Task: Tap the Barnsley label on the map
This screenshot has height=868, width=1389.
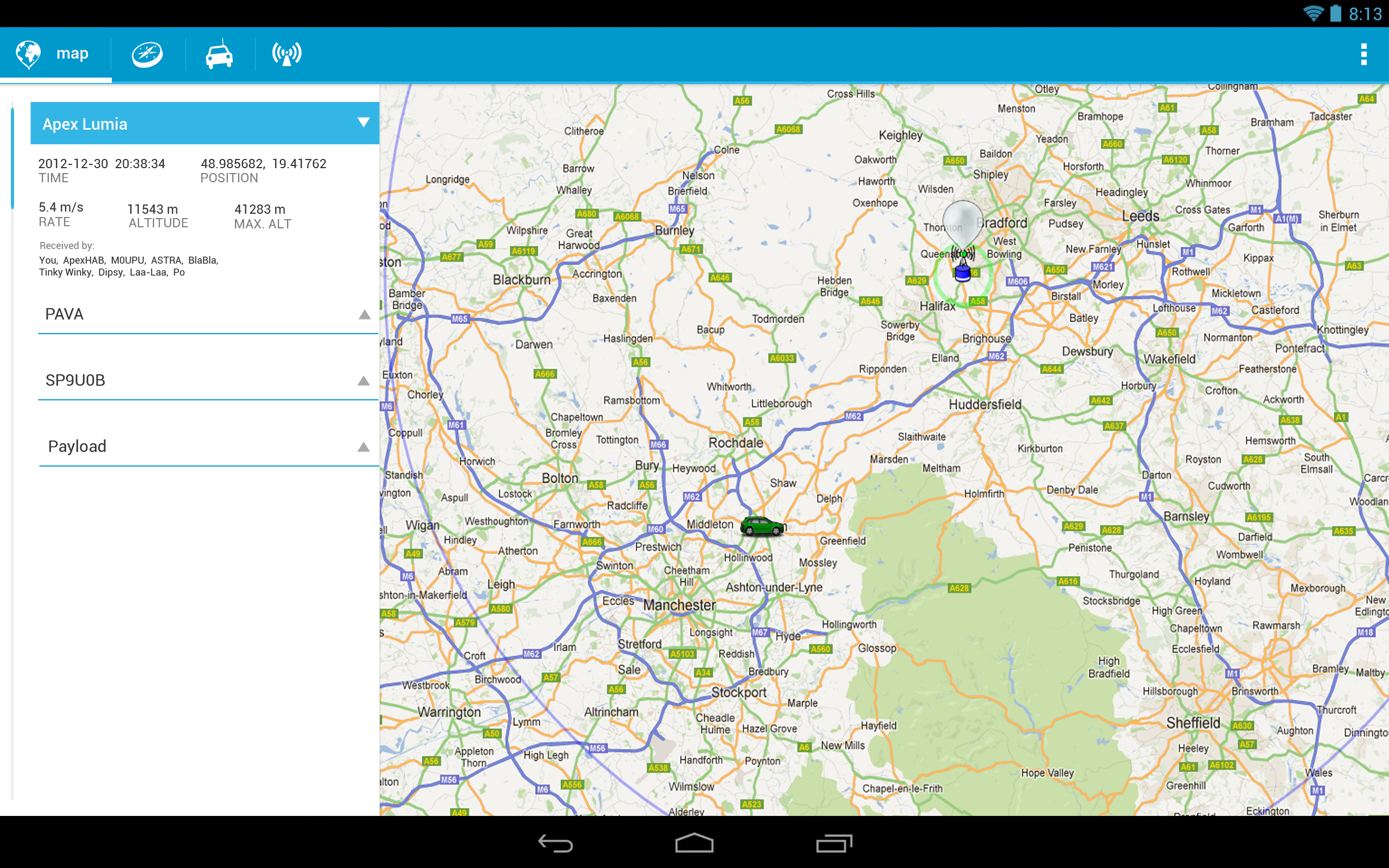Action: pyautogui.click(x=1187, y=516)
